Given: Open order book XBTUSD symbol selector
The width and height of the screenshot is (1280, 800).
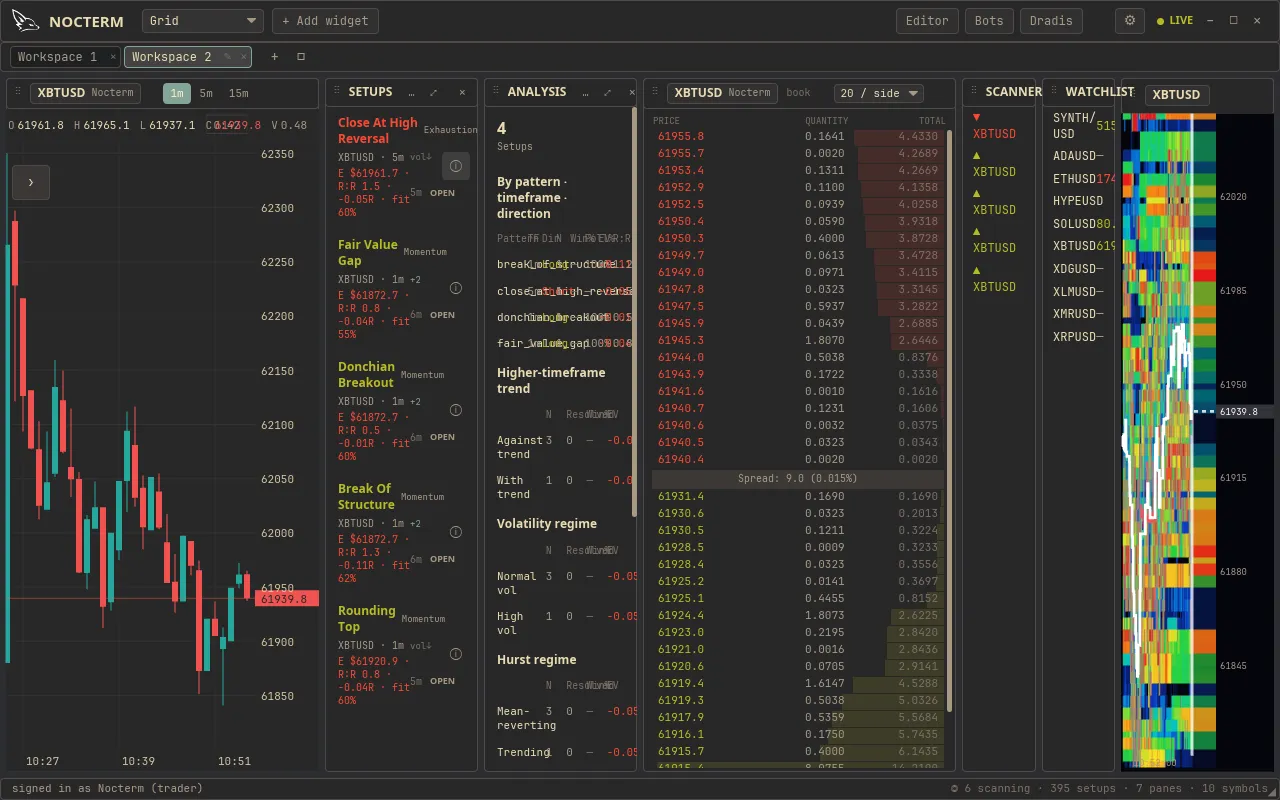Looking at the screenshot, I should pos(723,93).
